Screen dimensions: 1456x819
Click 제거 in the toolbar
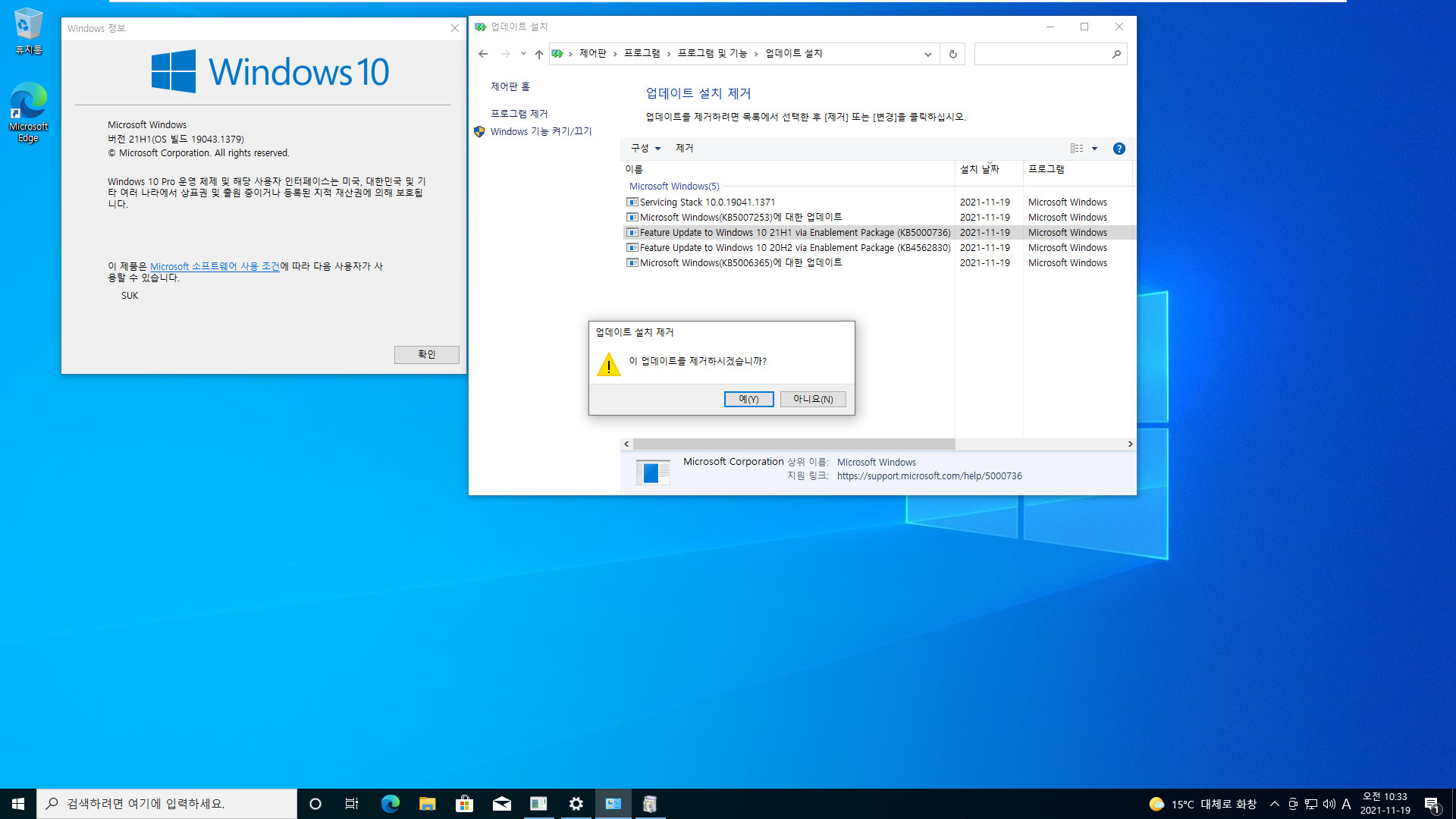pyautogui.click(x=684, y=149)
